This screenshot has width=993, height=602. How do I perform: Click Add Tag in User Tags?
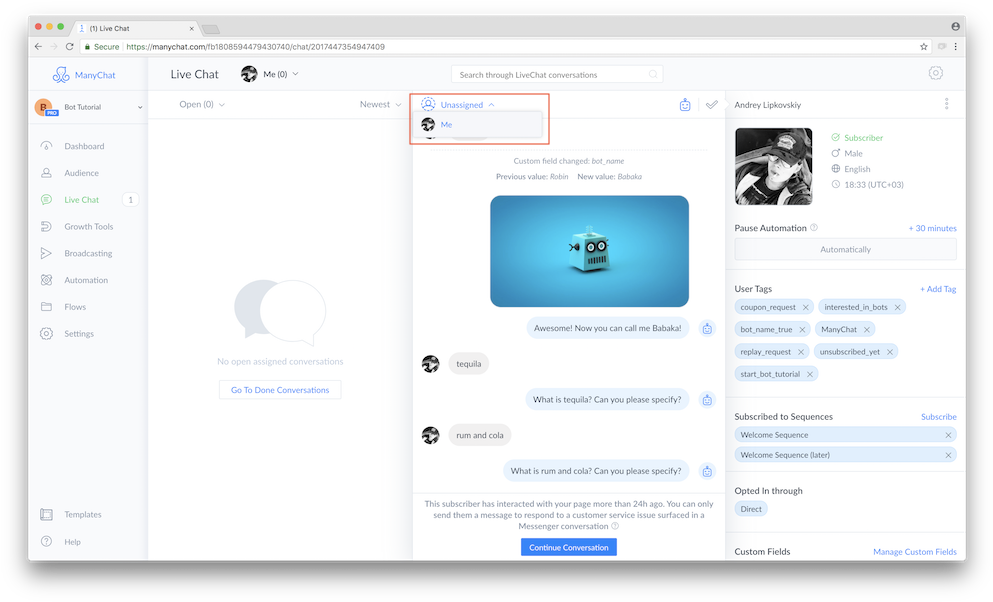pos(937,288)
